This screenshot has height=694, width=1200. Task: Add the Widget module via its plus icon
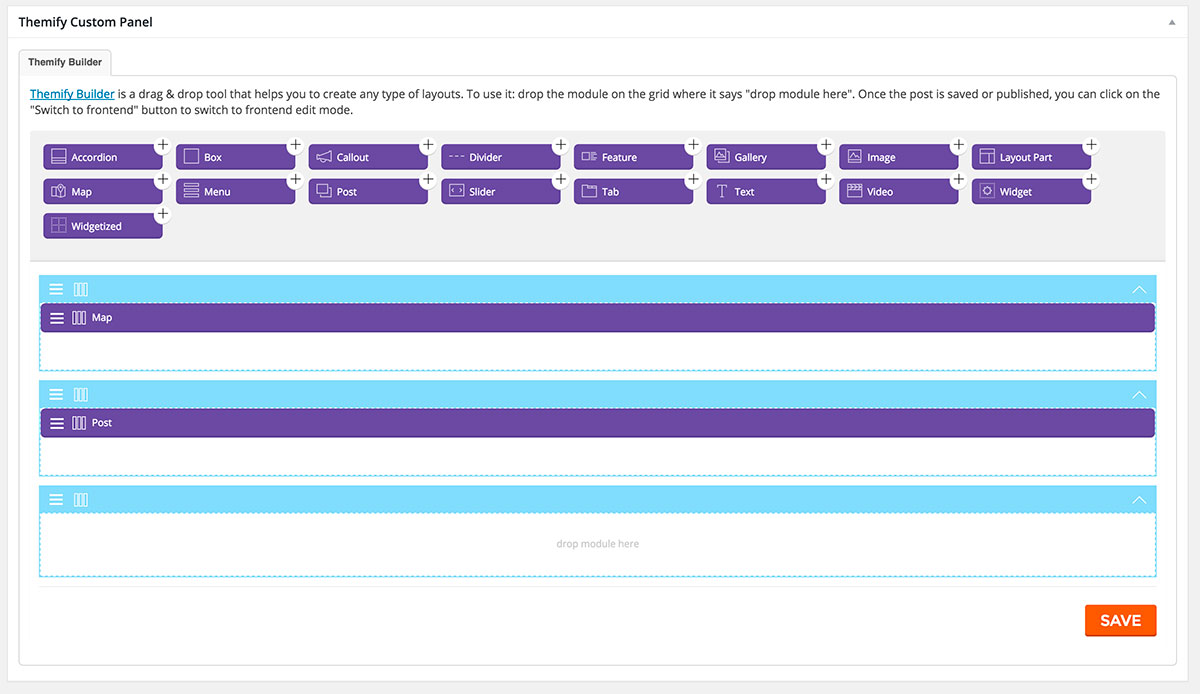tap(1091, 179)
